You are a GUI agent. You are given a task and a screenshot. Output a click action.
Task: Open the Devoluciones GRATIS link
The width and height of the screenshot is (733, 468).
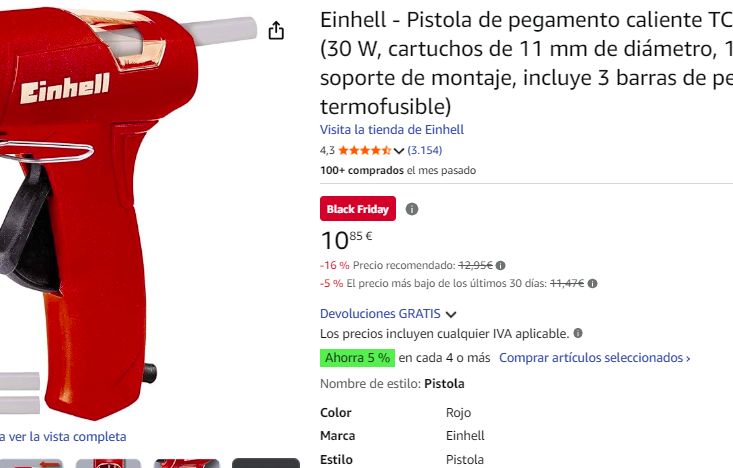point(380,313)
